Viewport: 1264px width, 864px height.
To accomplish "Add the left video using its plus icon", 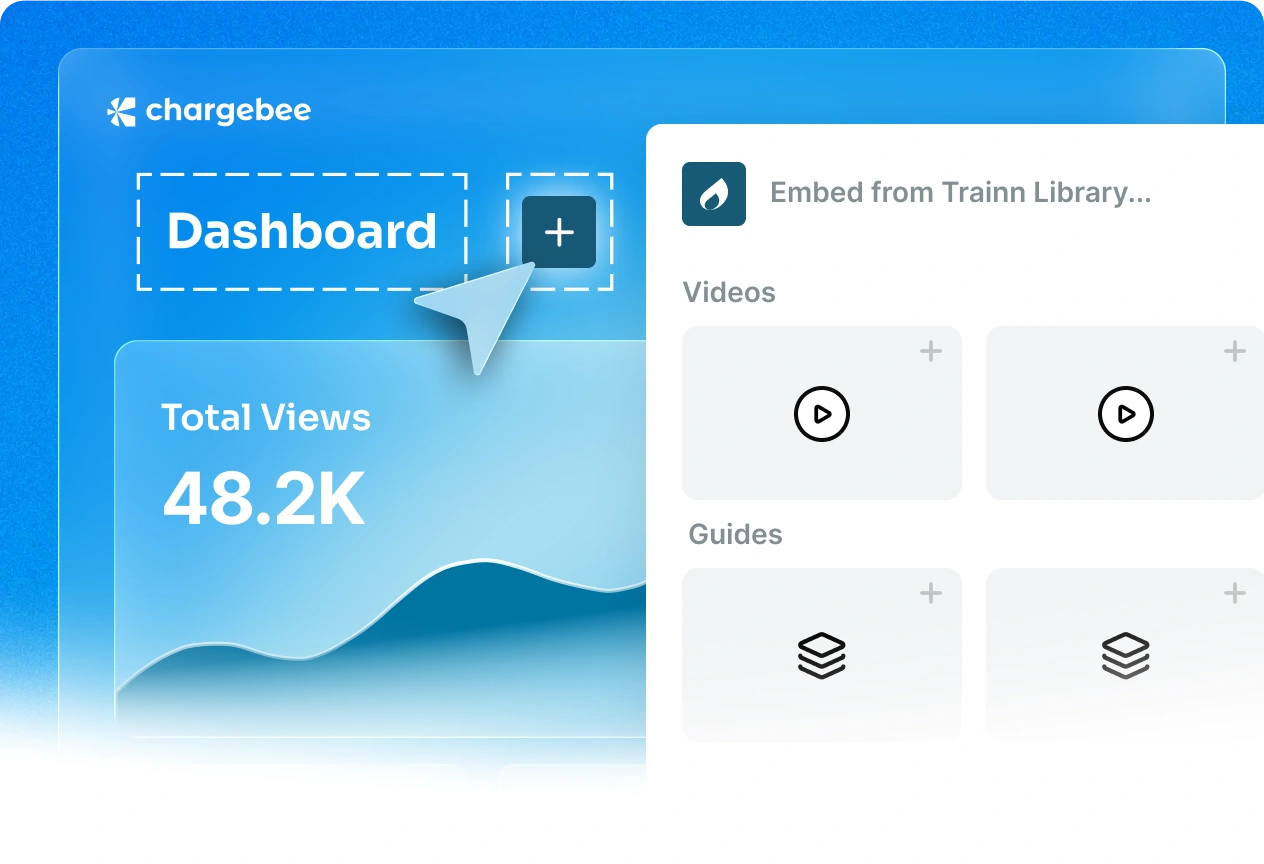I will click(931, 351).
